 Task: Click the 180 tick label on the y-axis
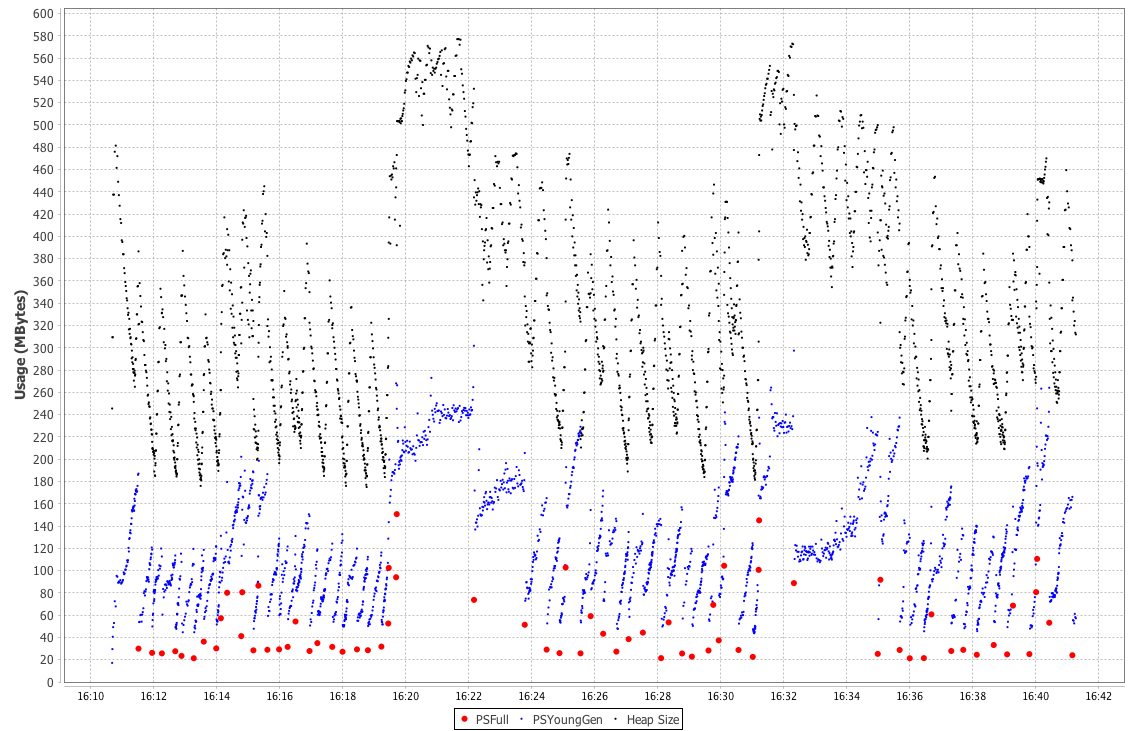(43, 482)
